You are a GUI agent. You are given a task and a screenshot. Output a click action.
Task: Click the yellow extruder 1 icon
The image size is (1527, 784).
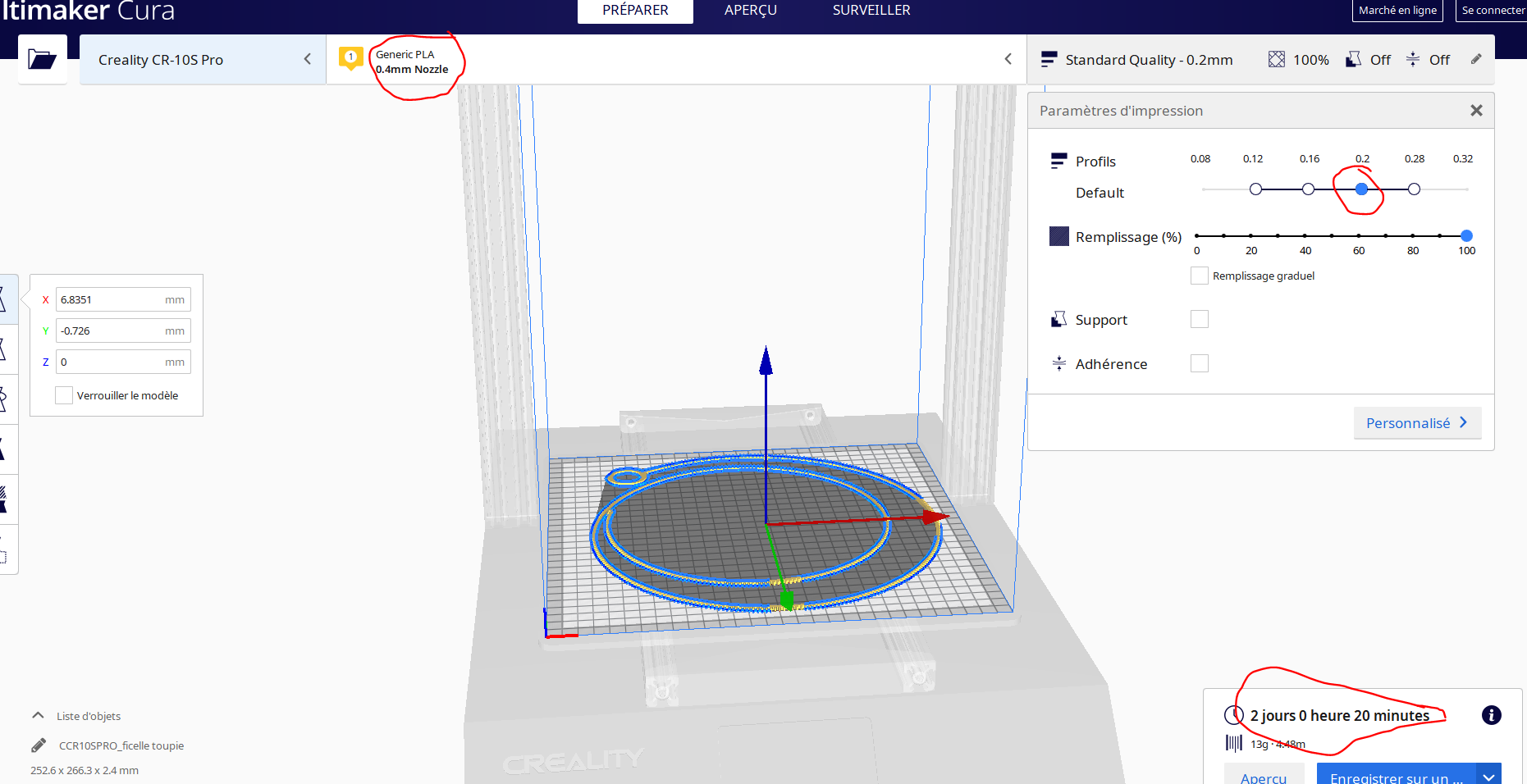pos(351,58)
